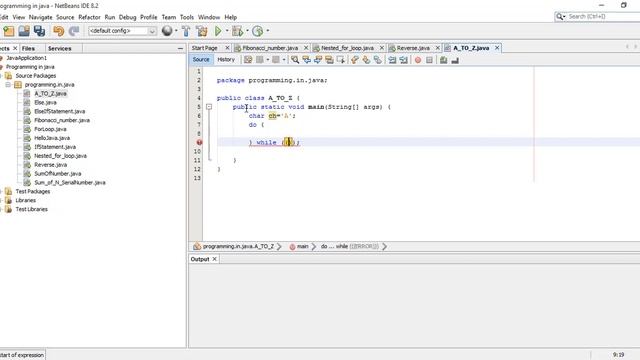Click the Find Previous Occurrence icon
The image size is (640, 360).
[306, 60]
